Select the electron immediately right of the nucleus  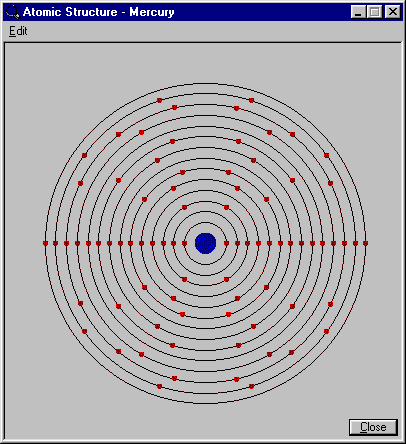(226, 243)
